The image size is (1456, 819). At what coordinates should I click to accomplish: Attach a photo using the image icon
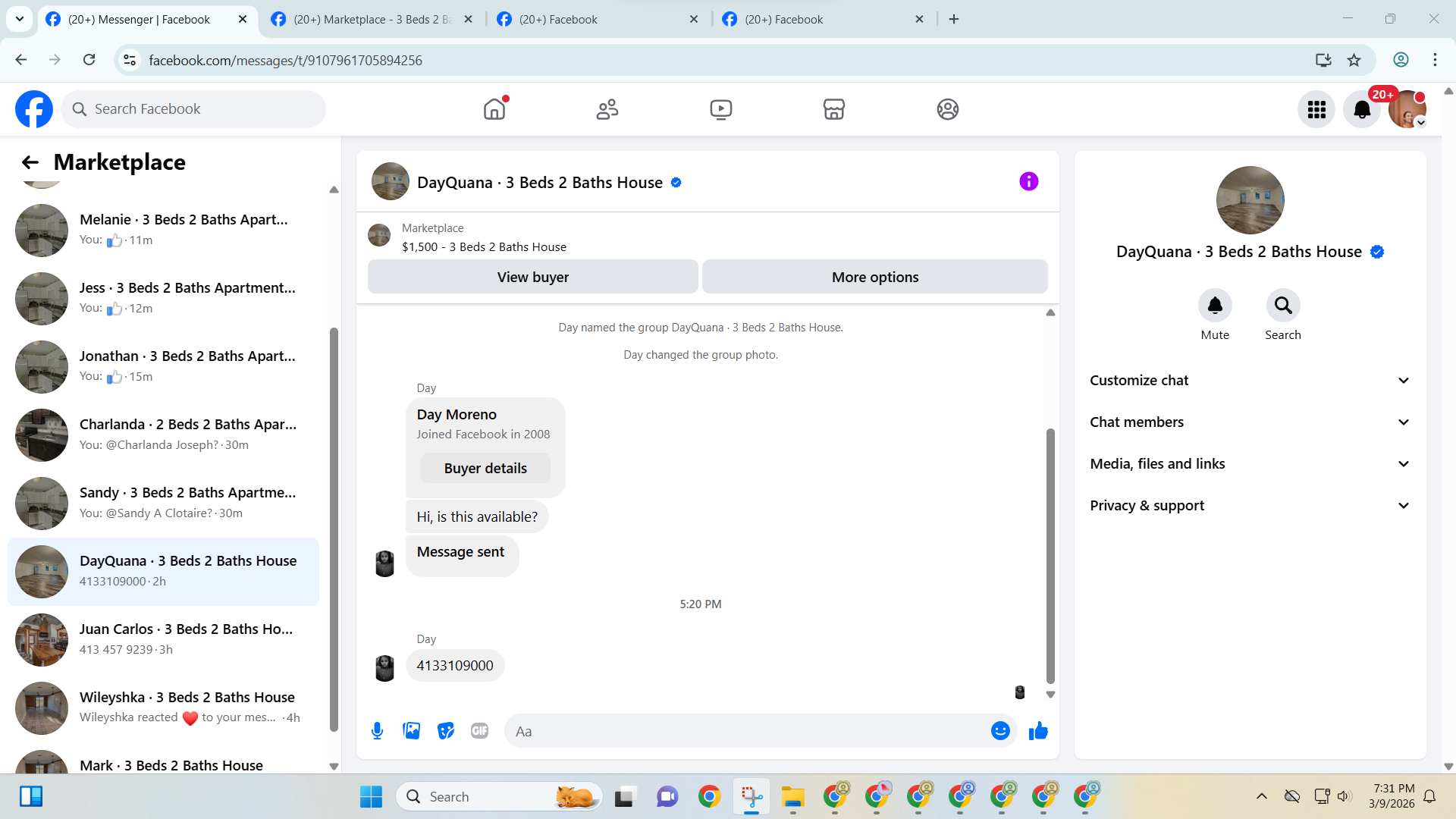coord(411,731)
